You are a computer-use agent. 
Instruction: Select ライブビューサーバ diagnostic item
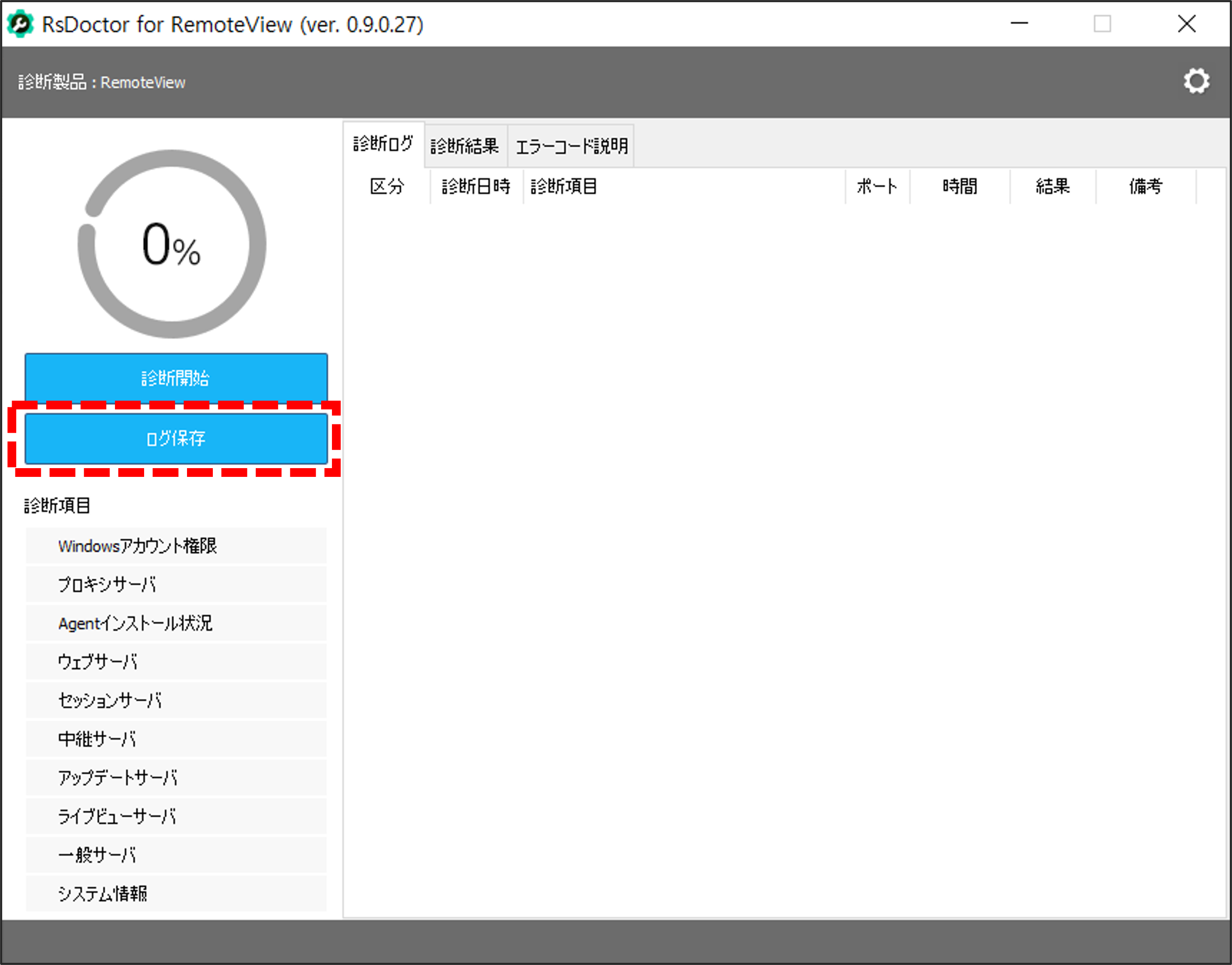pyautogui.click(x=176, y=816)
